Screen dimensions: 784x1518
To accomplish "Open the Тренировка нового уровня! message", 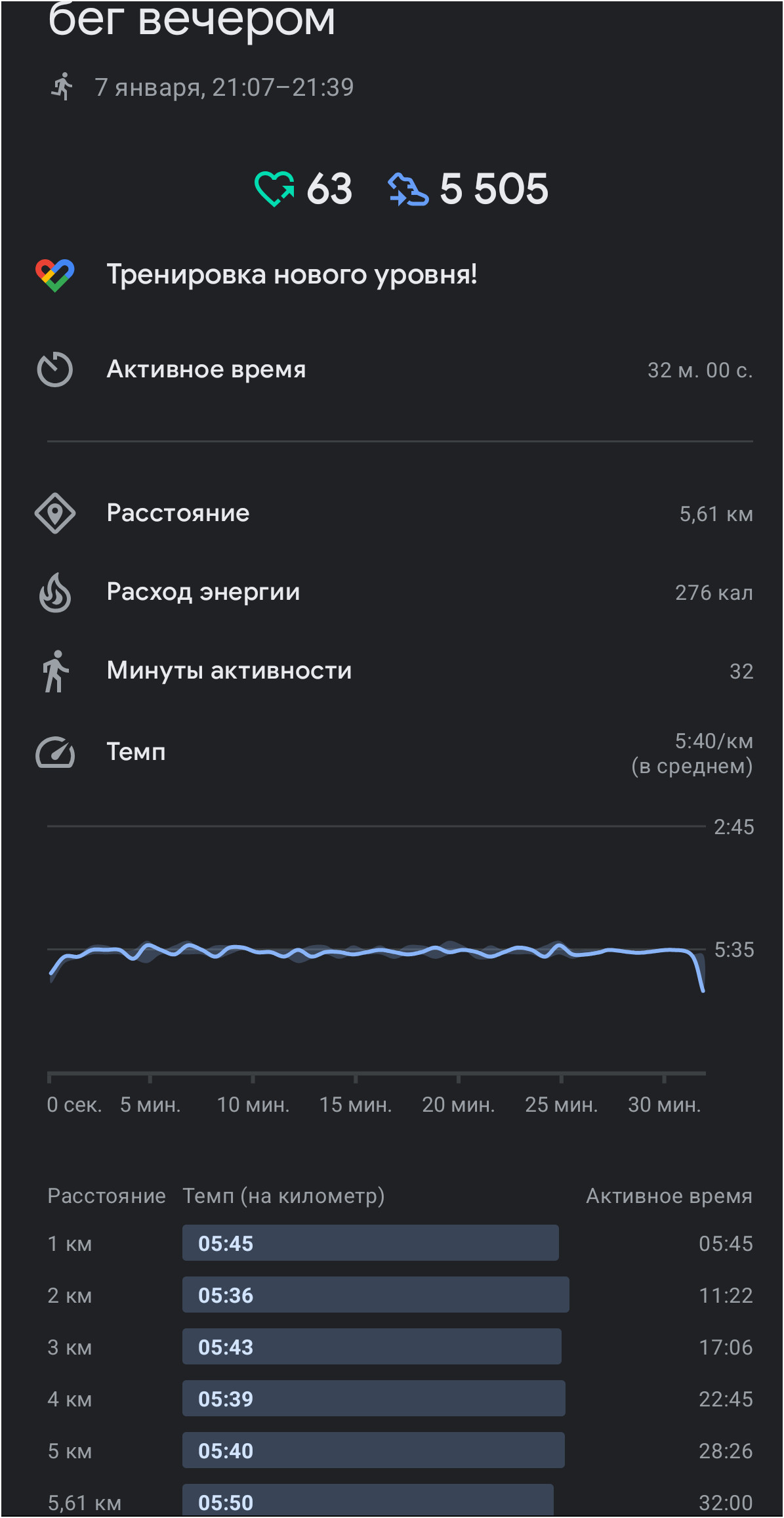I will (292, 274).
